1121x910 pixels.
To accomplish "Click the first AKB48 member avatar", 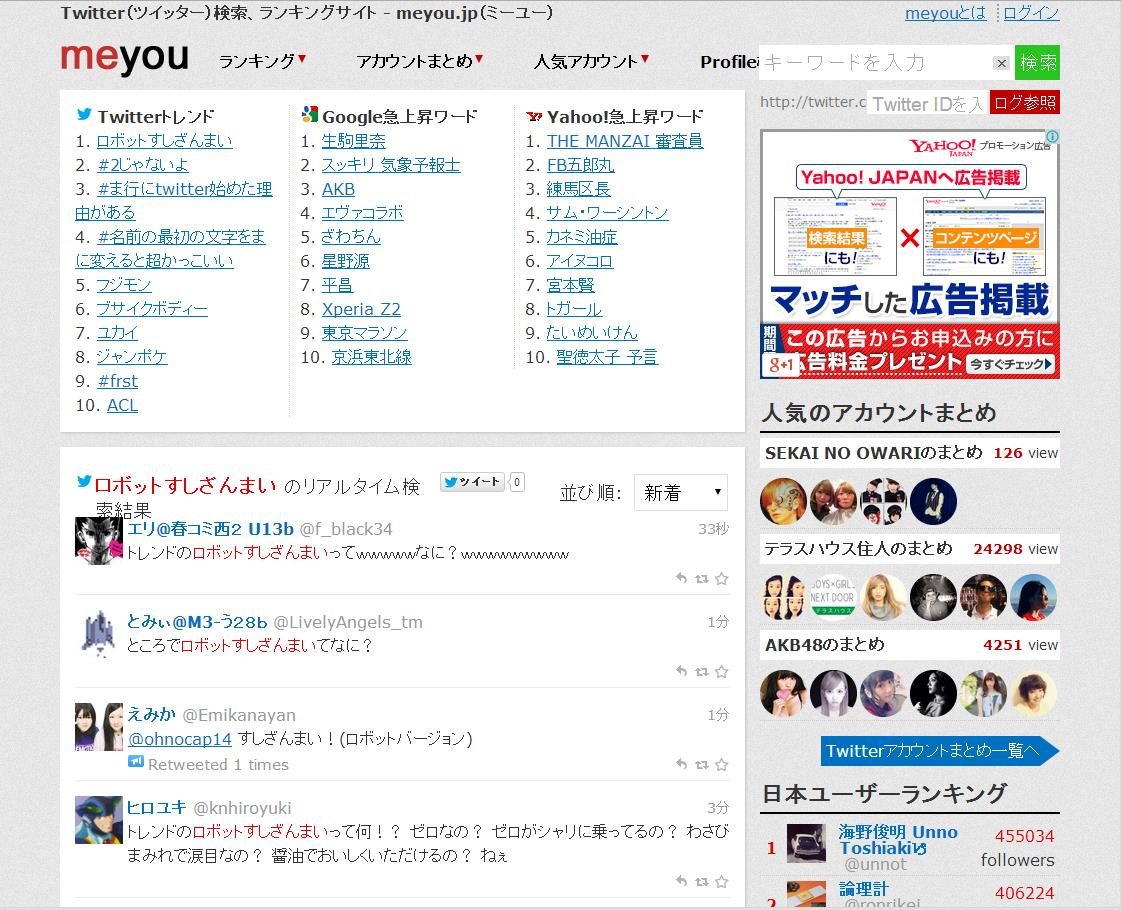I will pyautogui.click(x=783, y=693).
